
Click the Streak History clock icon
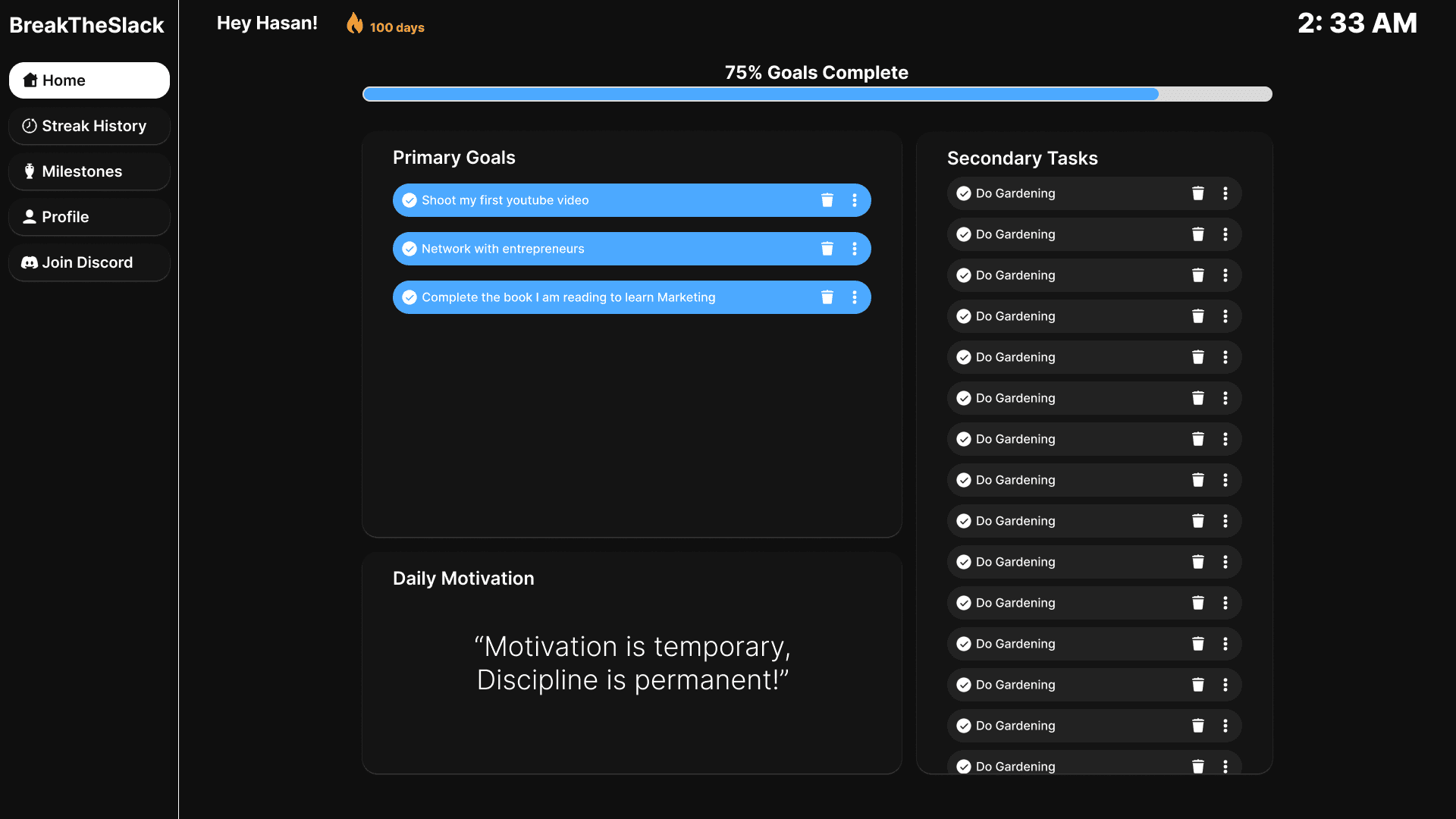click(x=30, y=126)
